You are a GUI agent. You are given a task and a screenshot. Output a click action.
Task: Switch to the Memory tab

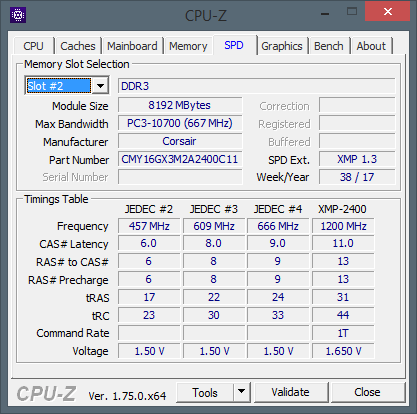188,46
